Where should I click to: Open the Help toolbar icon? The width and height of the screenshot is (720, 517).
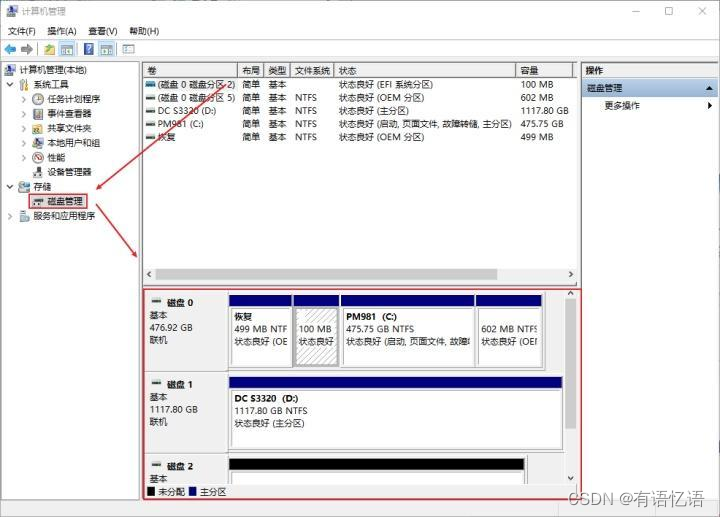(89, 49)
